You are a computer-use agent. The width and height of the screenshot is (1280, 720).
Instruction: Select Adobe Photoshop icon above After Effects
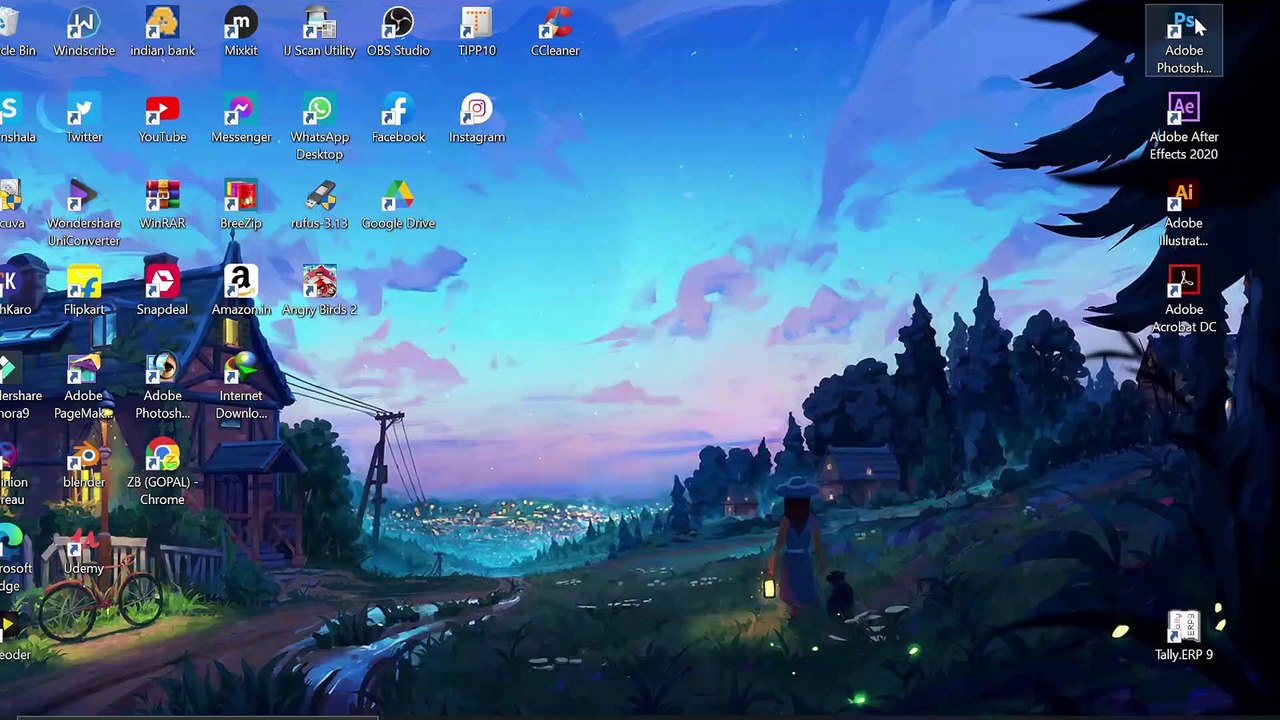pos(1184,41)
